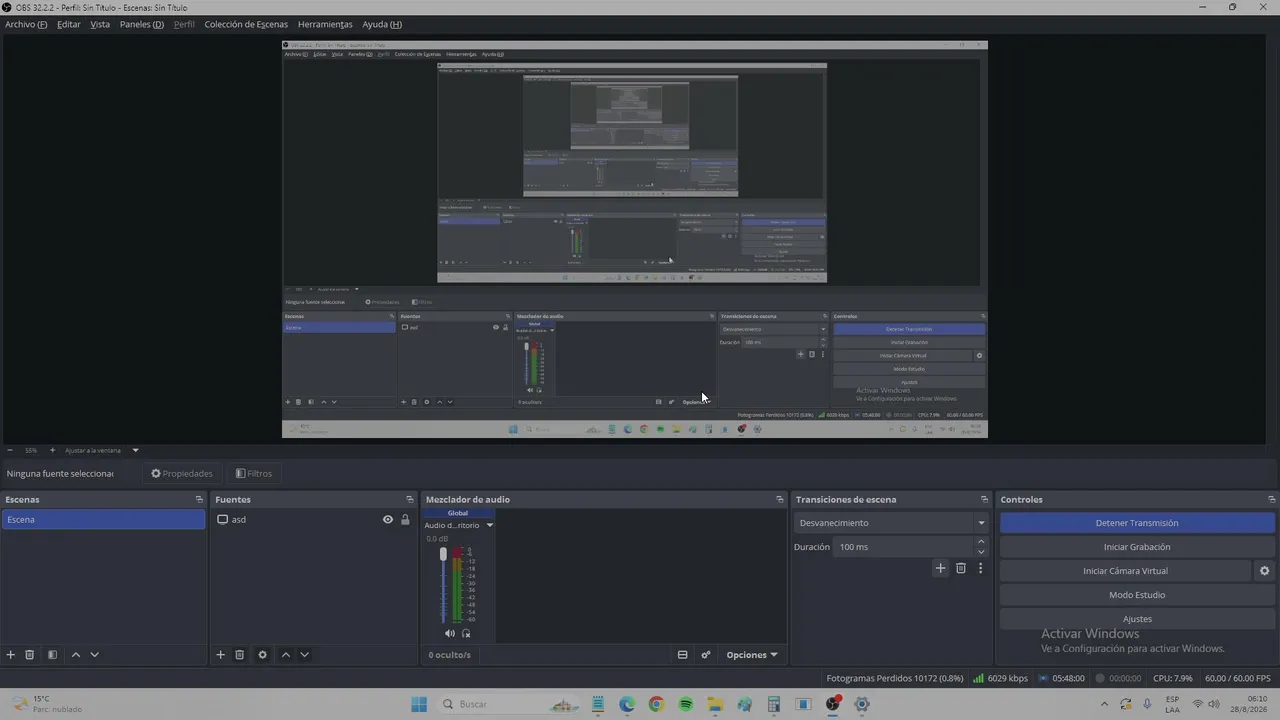Increase the transition duration with the up arrow
This screenshot has width=1280, height=720.
[x=981, y=542]
